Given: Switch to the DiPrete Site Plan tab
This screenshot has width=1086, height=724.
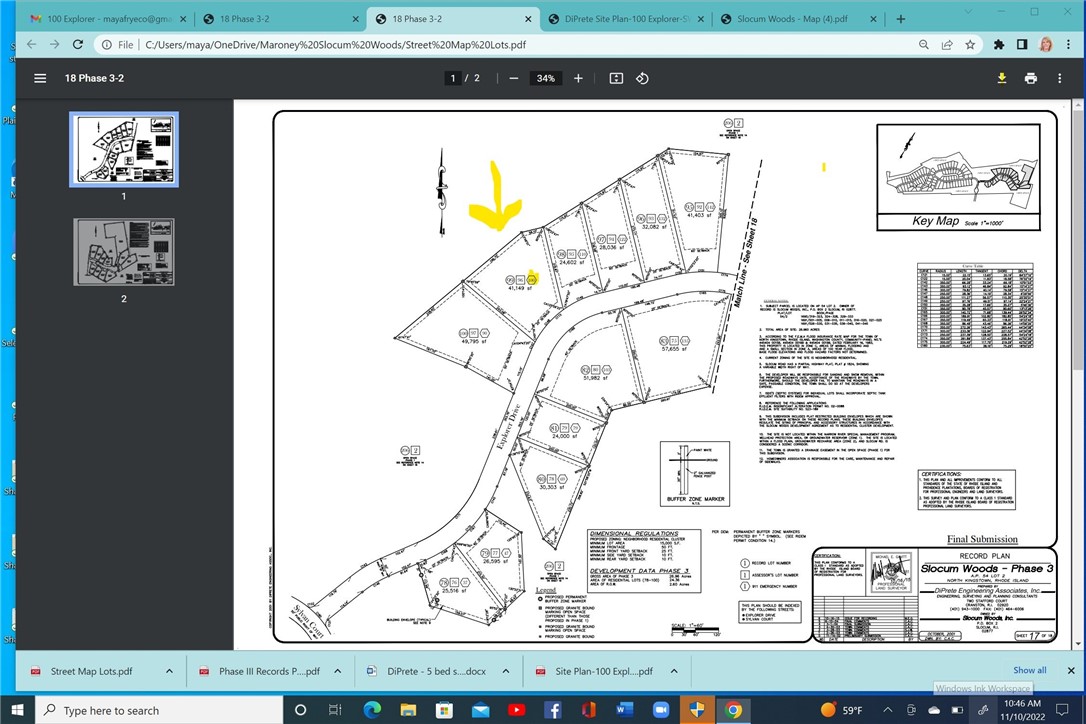Looking at the screenshot, I should point(620,17).
